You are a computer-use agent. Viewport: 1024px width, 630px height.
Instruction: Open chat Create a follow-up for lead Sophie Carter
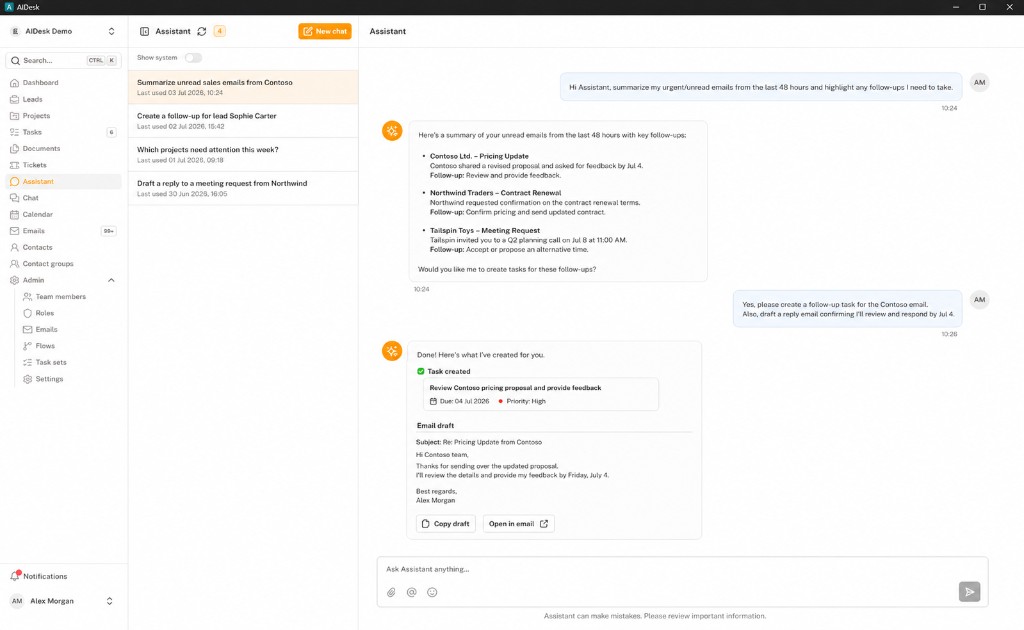(x=243, y=121)
